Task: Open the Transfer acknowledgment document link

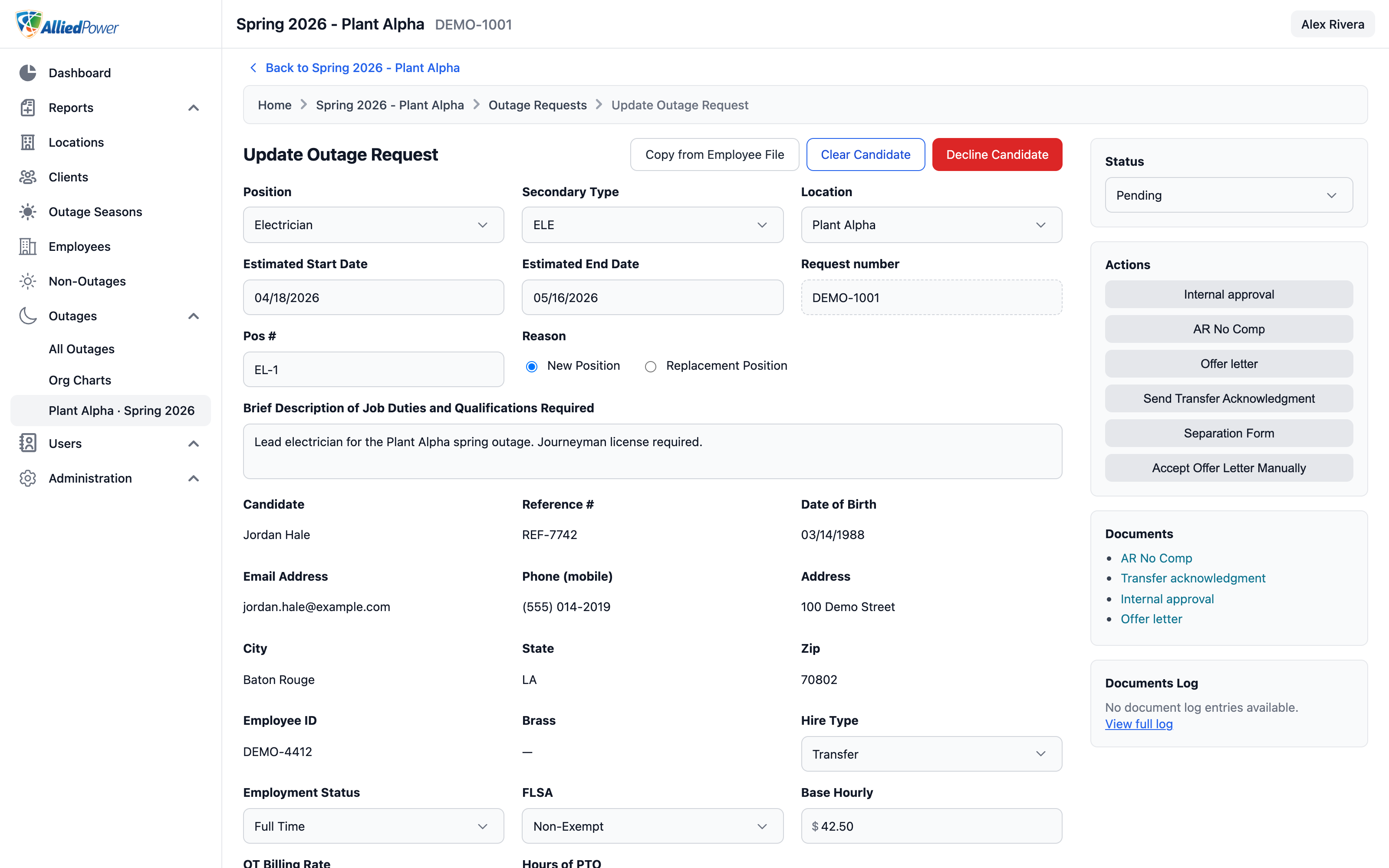Action: [x=1193, y=578]
